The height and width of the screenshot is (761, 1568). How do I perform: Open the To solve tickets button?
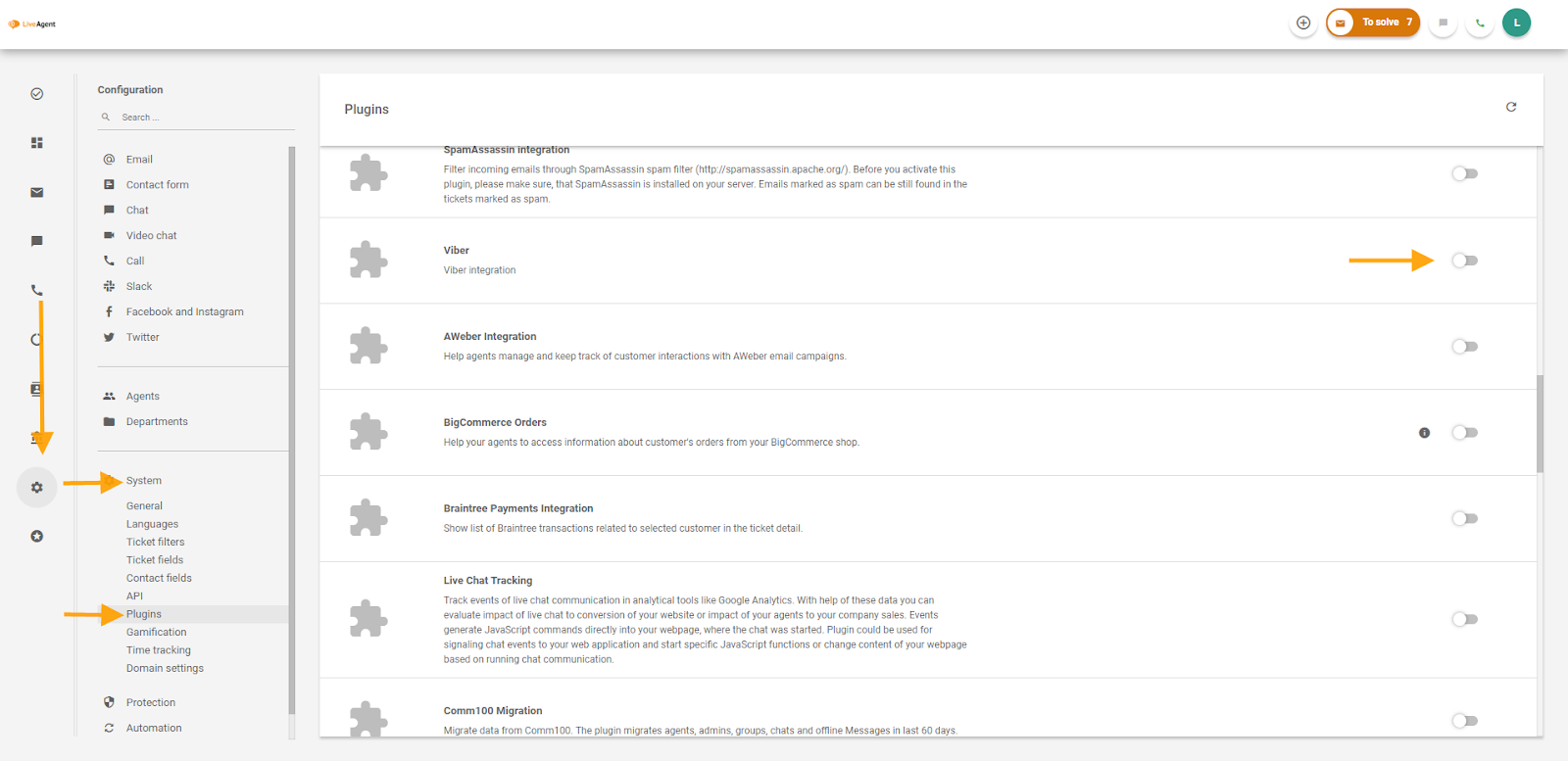(1373, 23)
